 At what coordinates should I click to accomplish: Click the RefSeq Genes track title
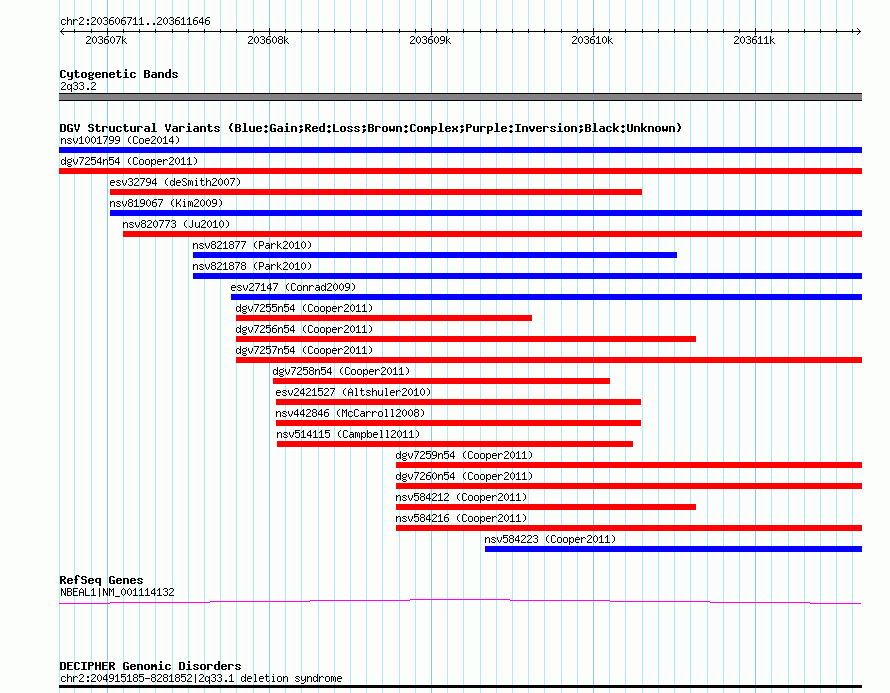(101, 581)
